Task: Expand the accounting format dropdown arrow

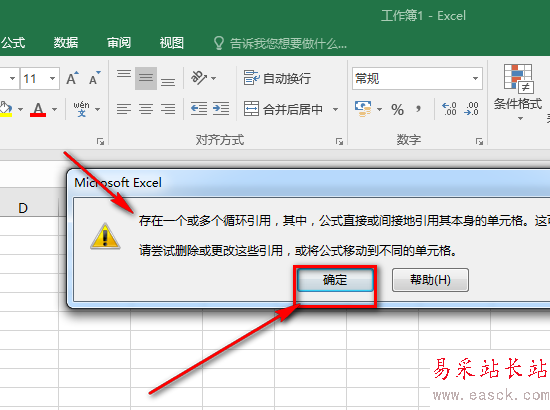Action: [x=380, y=109]
